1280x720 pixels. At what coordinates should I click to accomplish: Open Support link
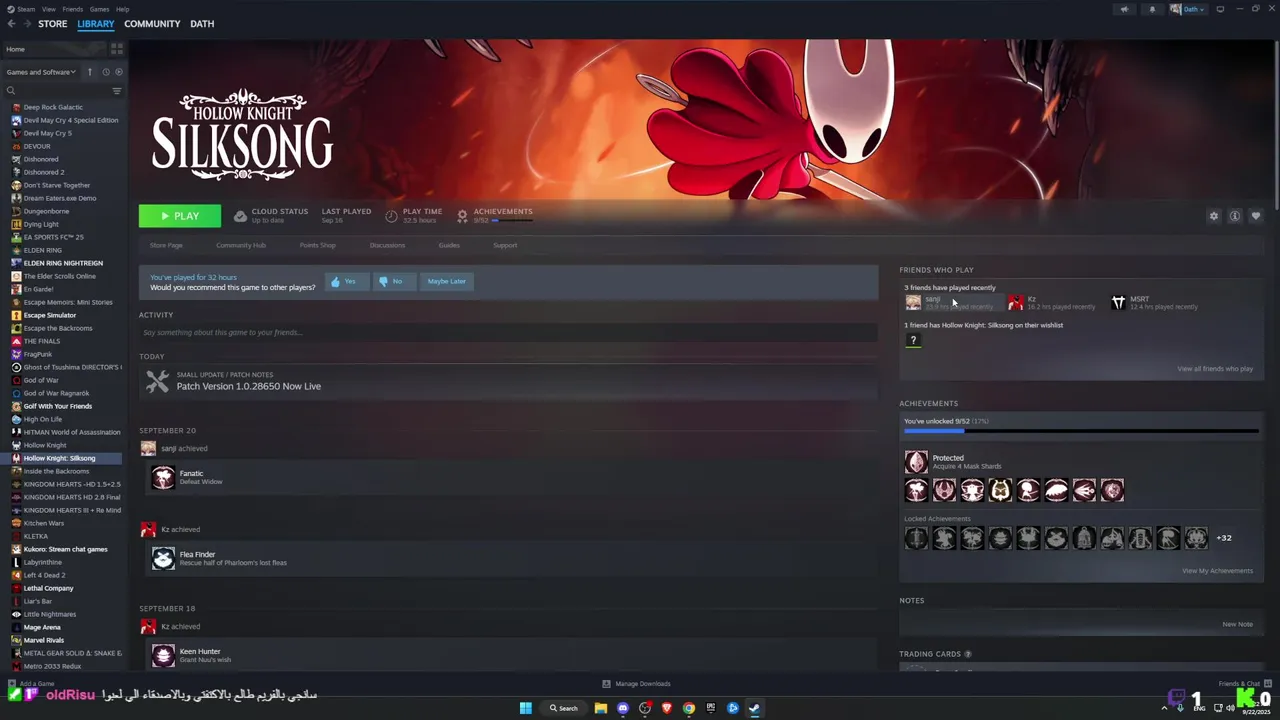tap(505, 245)
